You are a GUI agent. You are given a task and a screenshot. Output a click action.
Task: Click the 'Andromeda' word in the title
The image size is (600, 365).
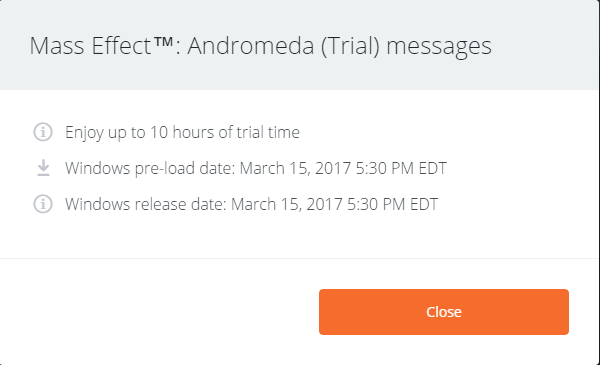[x=251, y=46]
